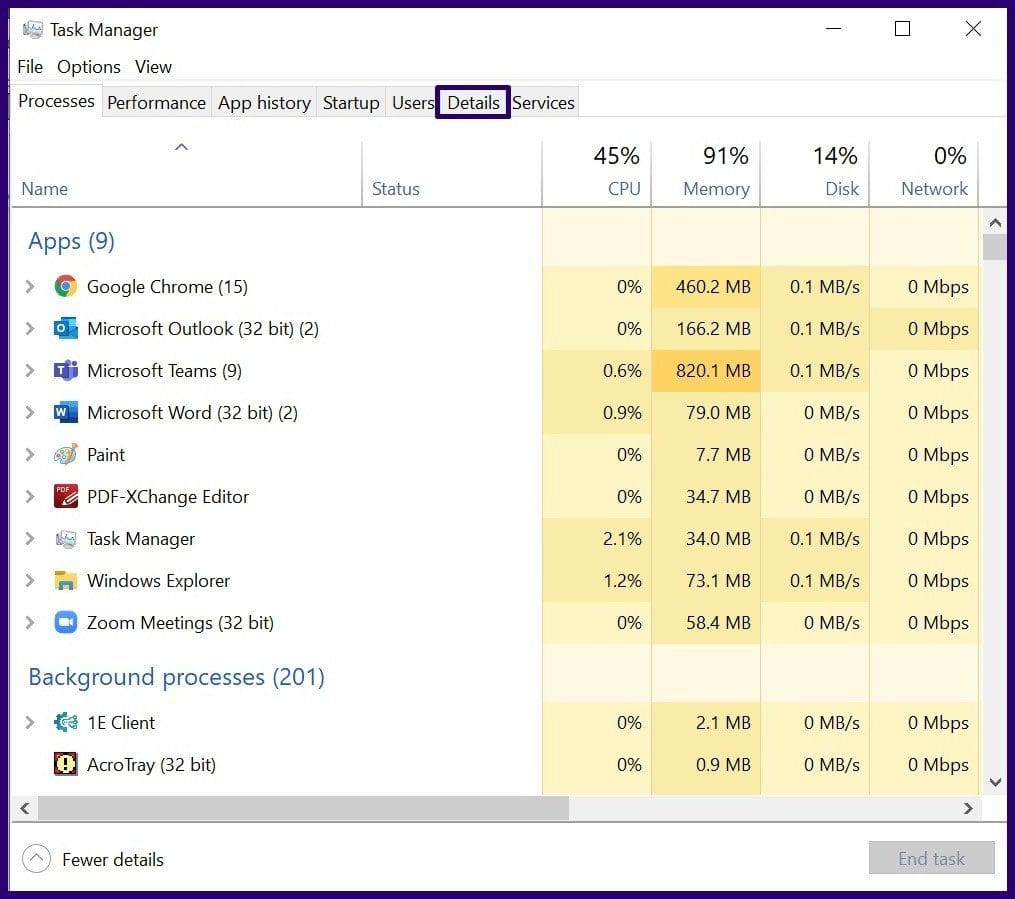Expand the Zoom Meetings entry
Image resolution: width=1015 pixels, height=899 pixels.
click(30, 623)
